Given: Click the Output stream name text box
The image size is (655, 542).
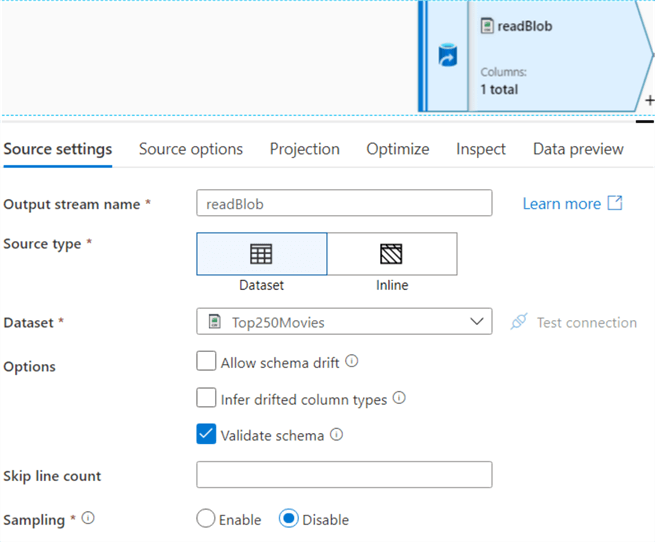Looking at the screenshot, I should click(344, 203).
